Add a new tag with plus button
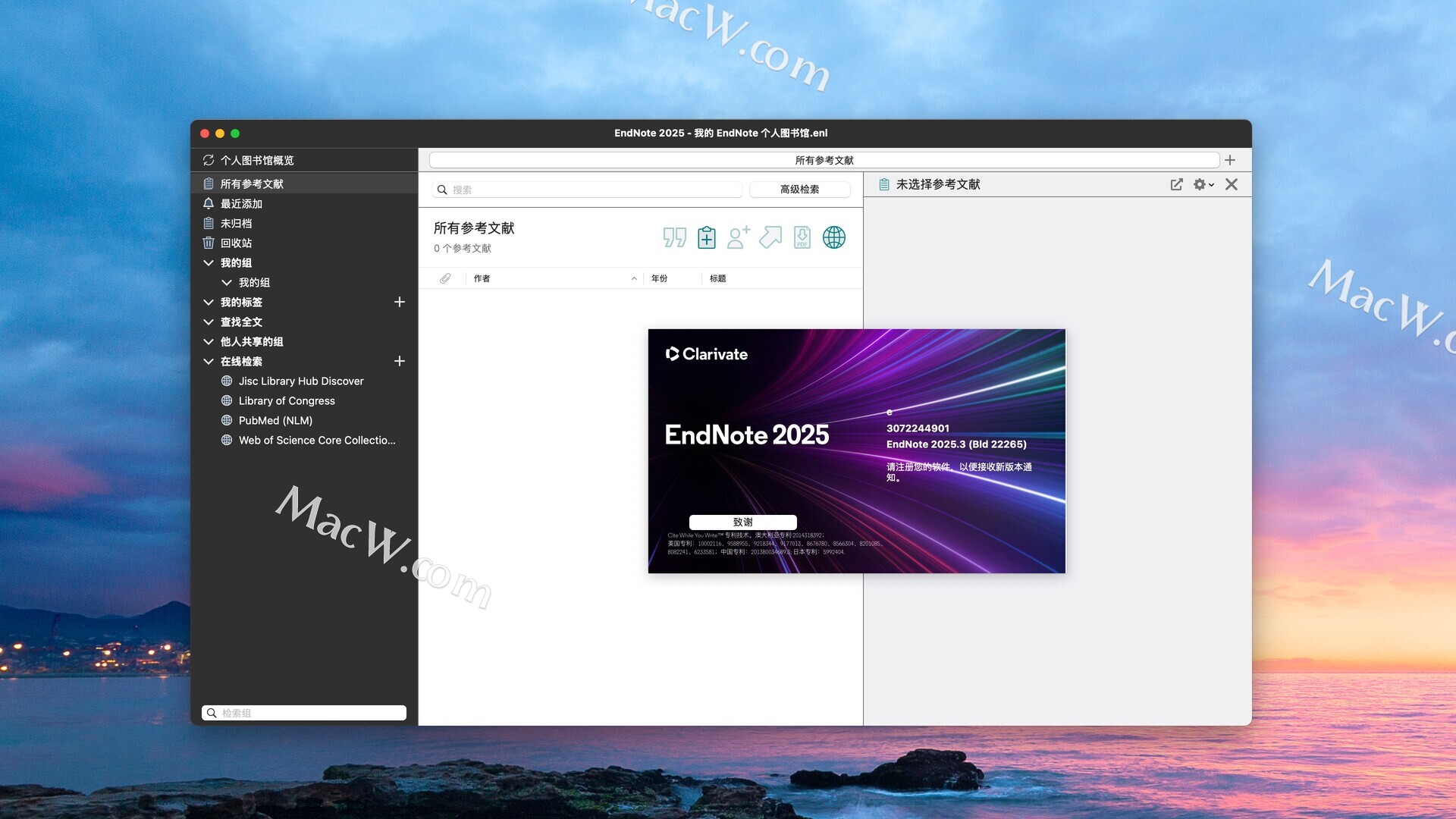The width and height of the screenshot is (1456, 819). (400, 302)
